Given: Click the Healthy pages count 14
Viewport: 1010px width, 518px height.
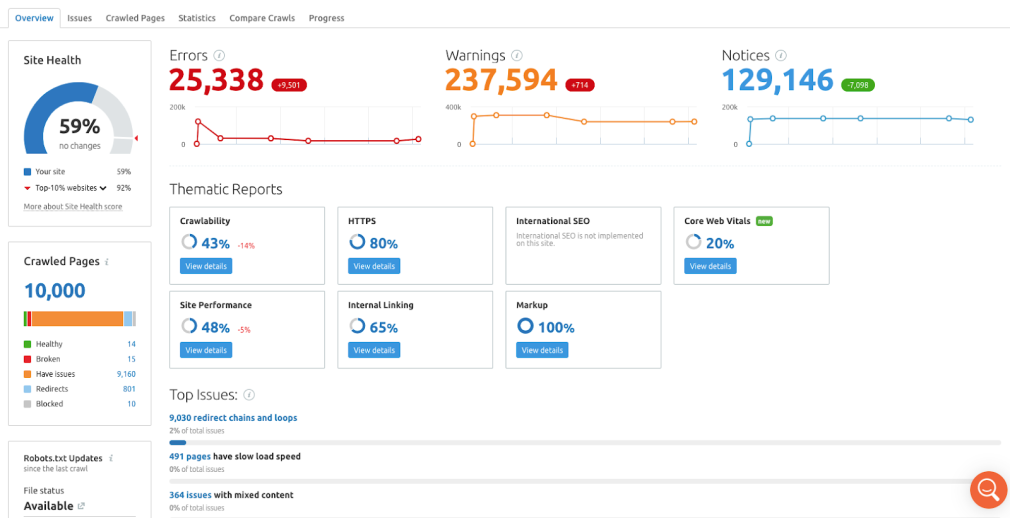Looking at the screenshot, I should 131,344.
